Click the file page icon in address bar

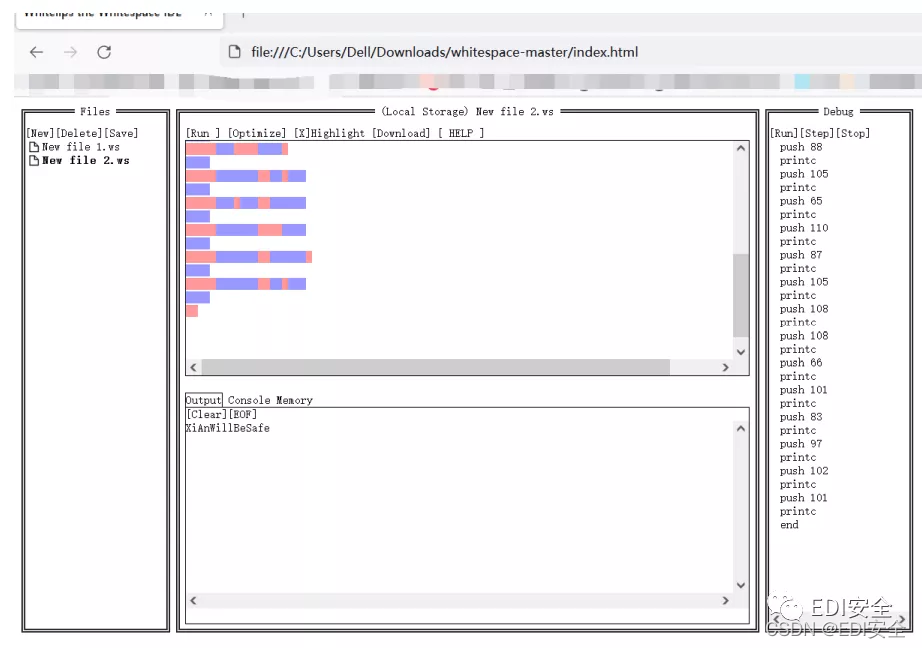[x=234, y=52]
